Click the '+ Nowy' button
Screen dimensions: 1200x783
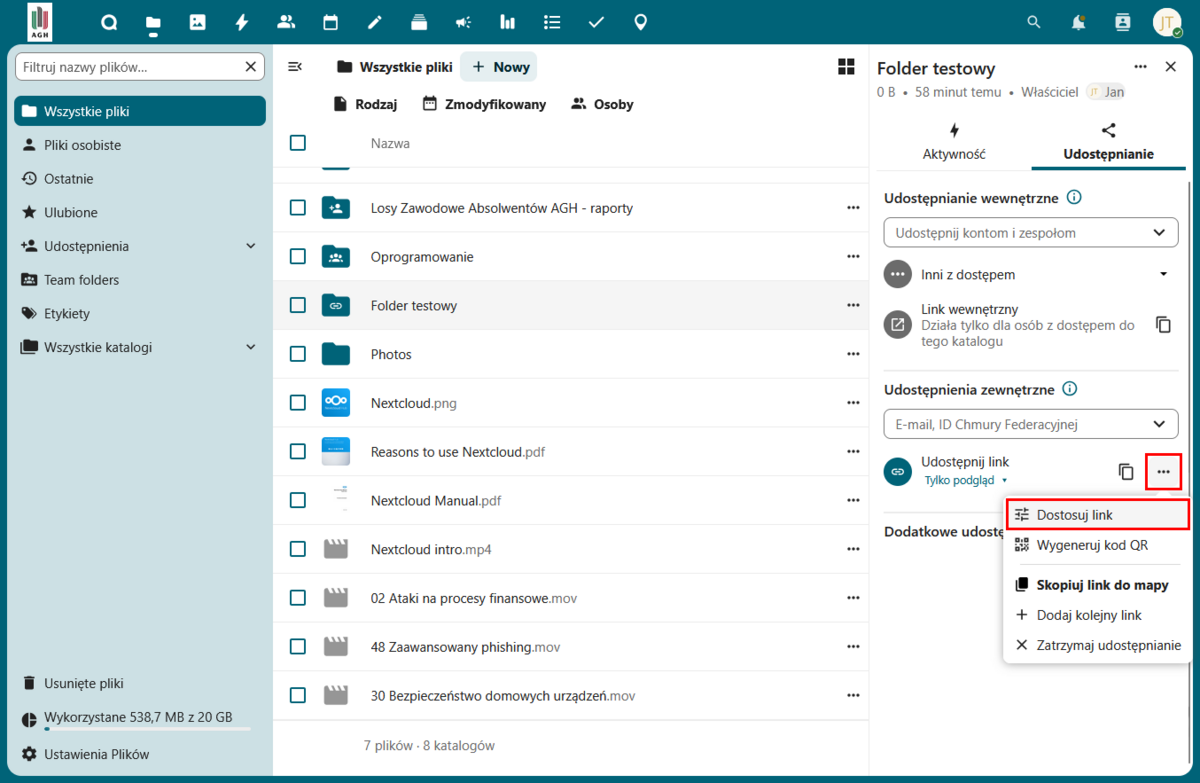(500, 67)
